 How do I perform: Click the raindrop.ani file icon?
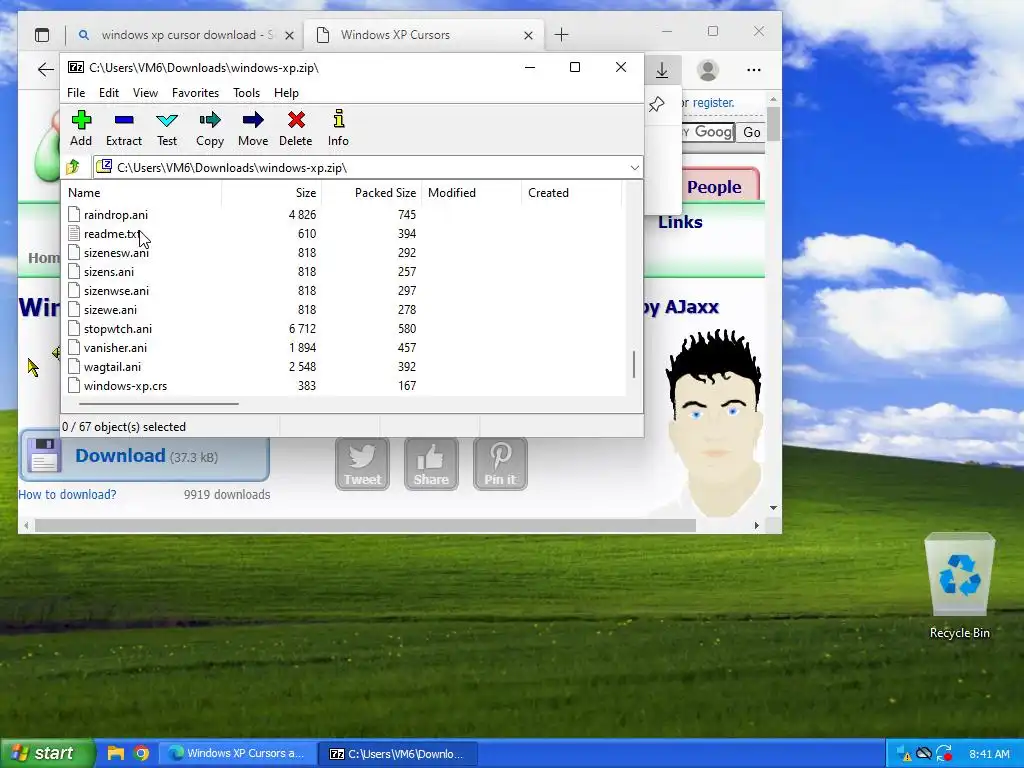74,214
